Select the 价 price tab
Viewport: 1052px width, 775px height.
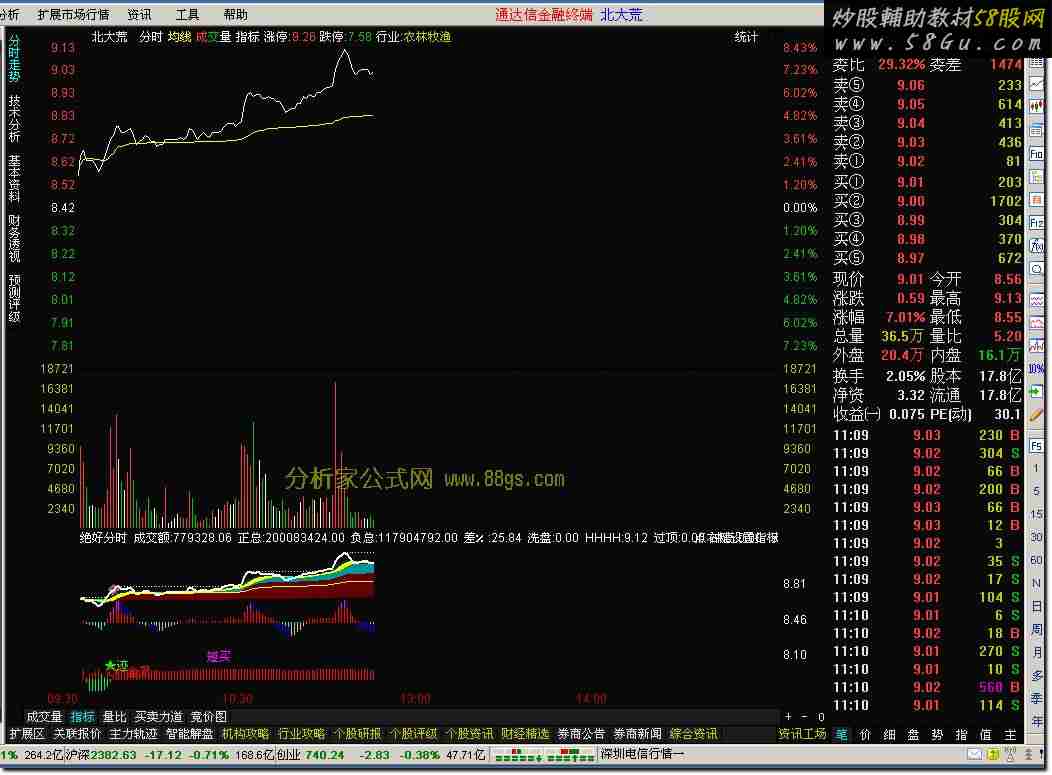pos(866,735)
